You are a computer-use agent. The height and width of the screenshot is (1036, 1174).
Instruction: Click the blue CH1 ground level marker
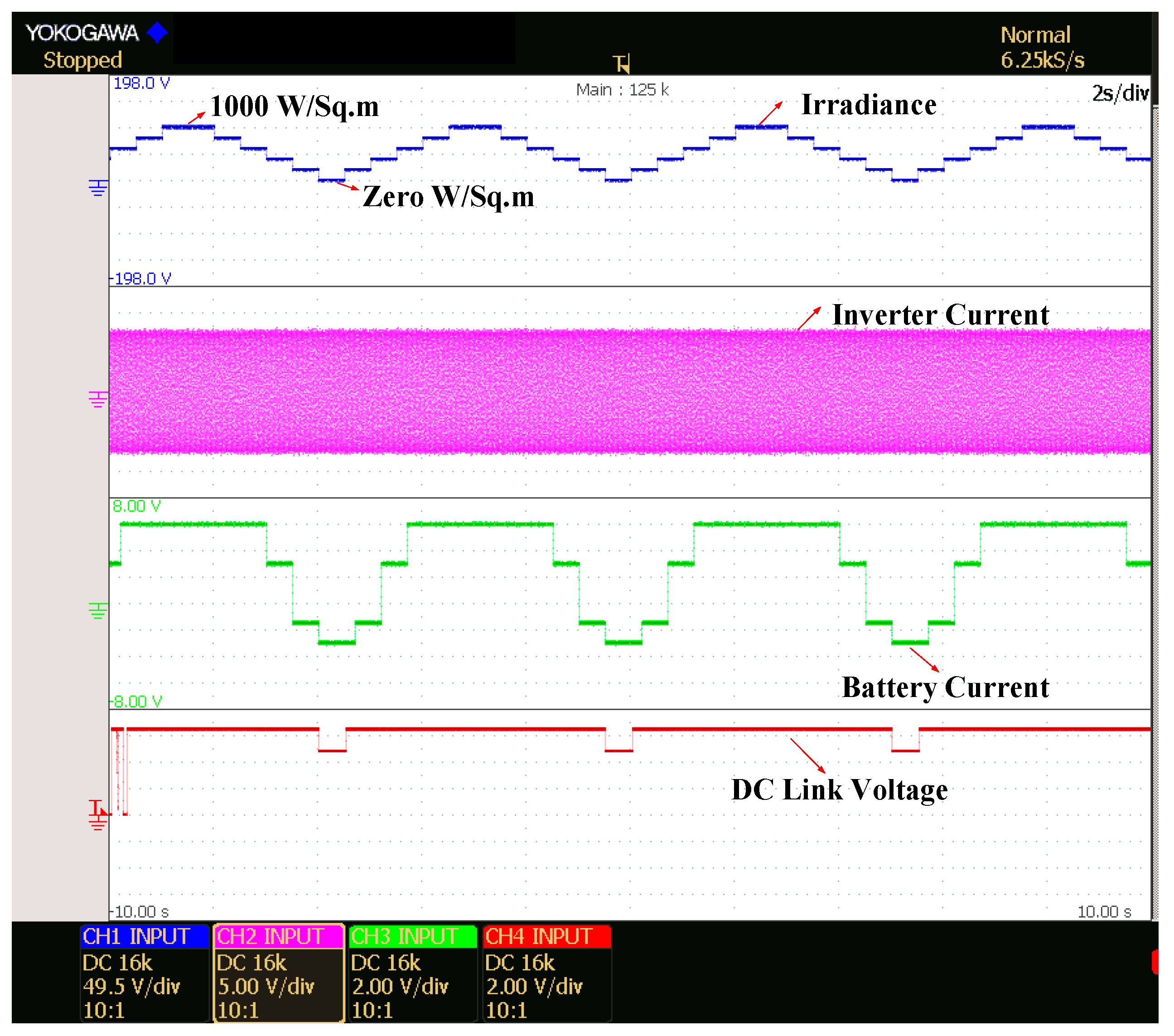(x=97, y=187)
